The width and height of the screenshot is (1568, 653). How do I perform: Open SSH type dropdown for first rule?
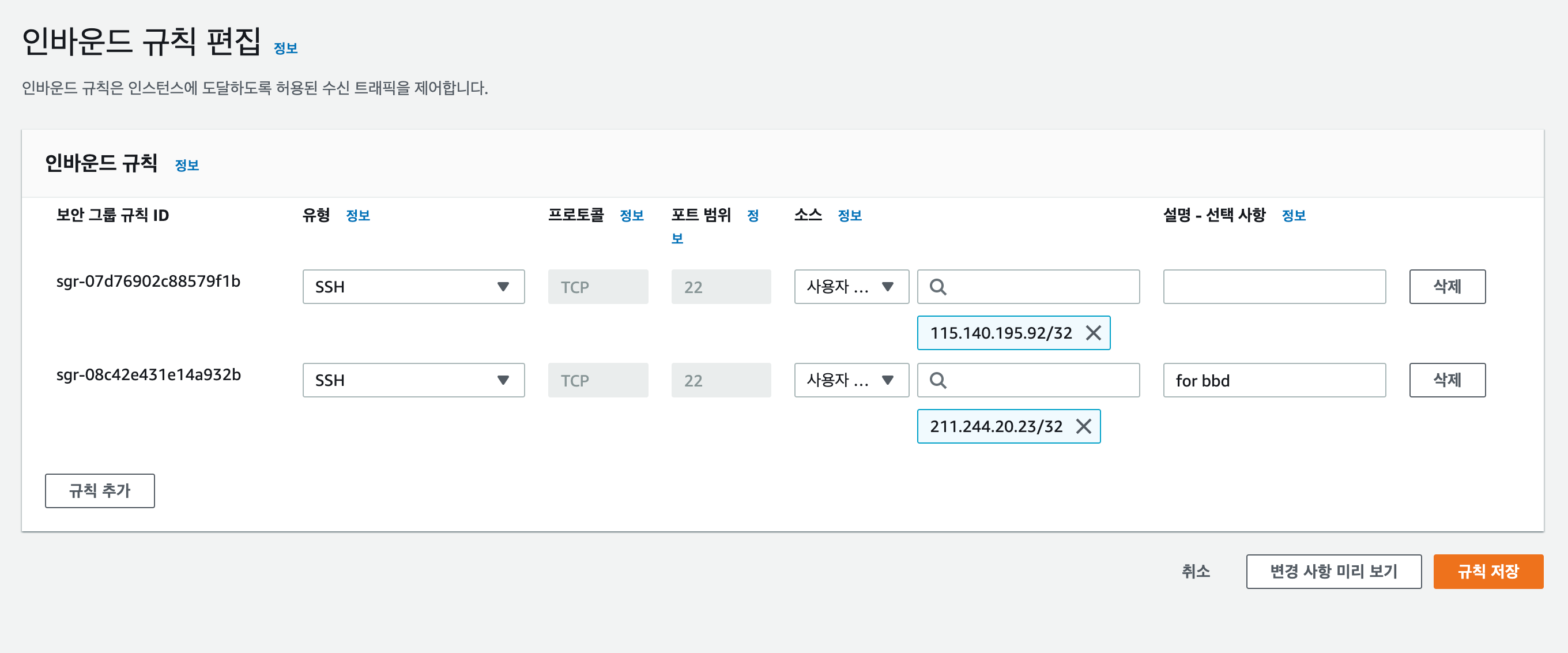pos(413,287)
